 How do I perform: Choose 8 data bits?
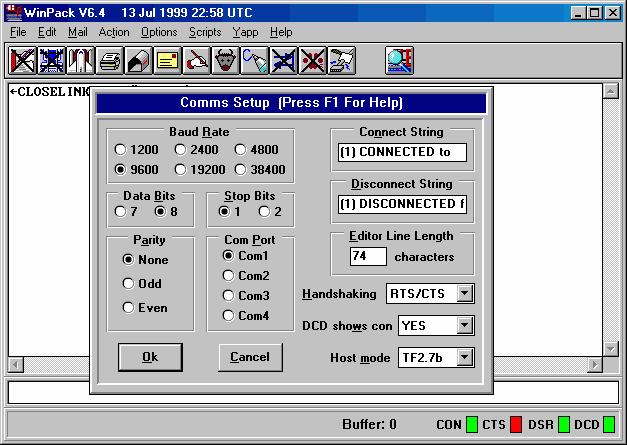160,211
